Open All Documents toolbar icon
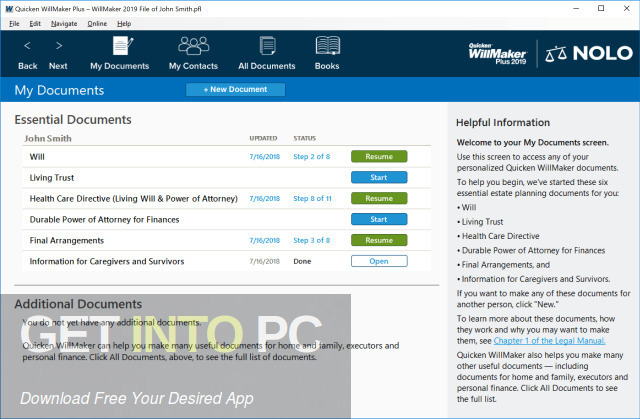Image resolution: width=640 pixels, height=419 pixels. [267, 53]
